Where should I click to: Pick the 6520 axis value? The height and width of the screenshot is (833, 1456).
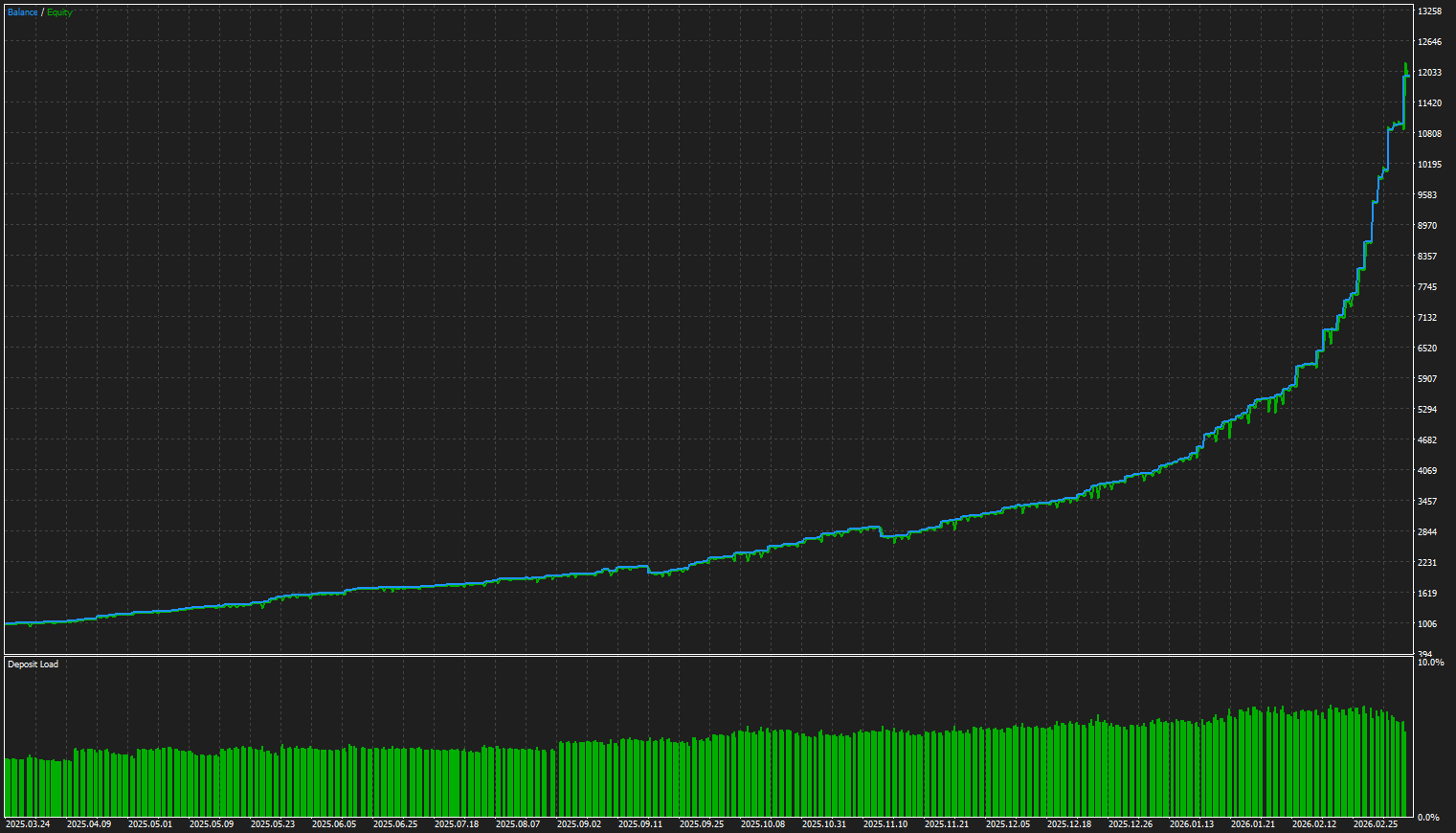click(x=1427, y=349)
